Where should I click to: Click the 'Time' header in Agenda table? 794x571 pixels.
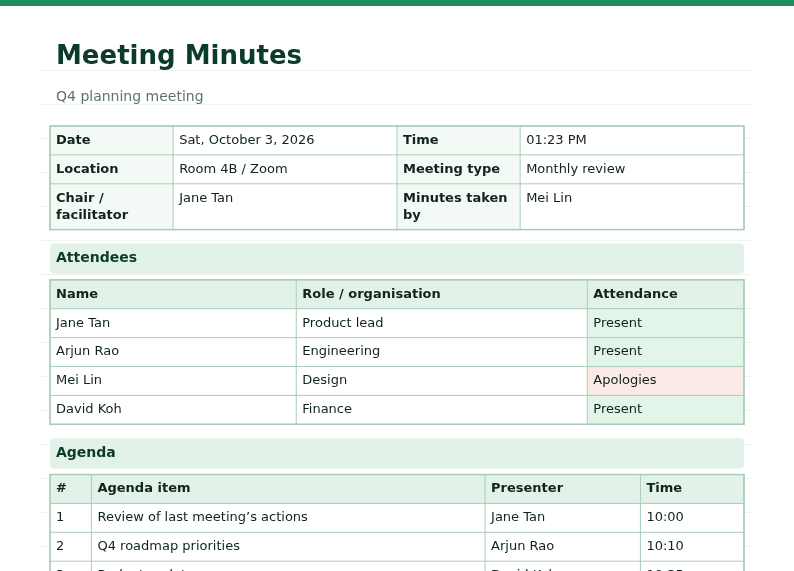pos(692,488)
